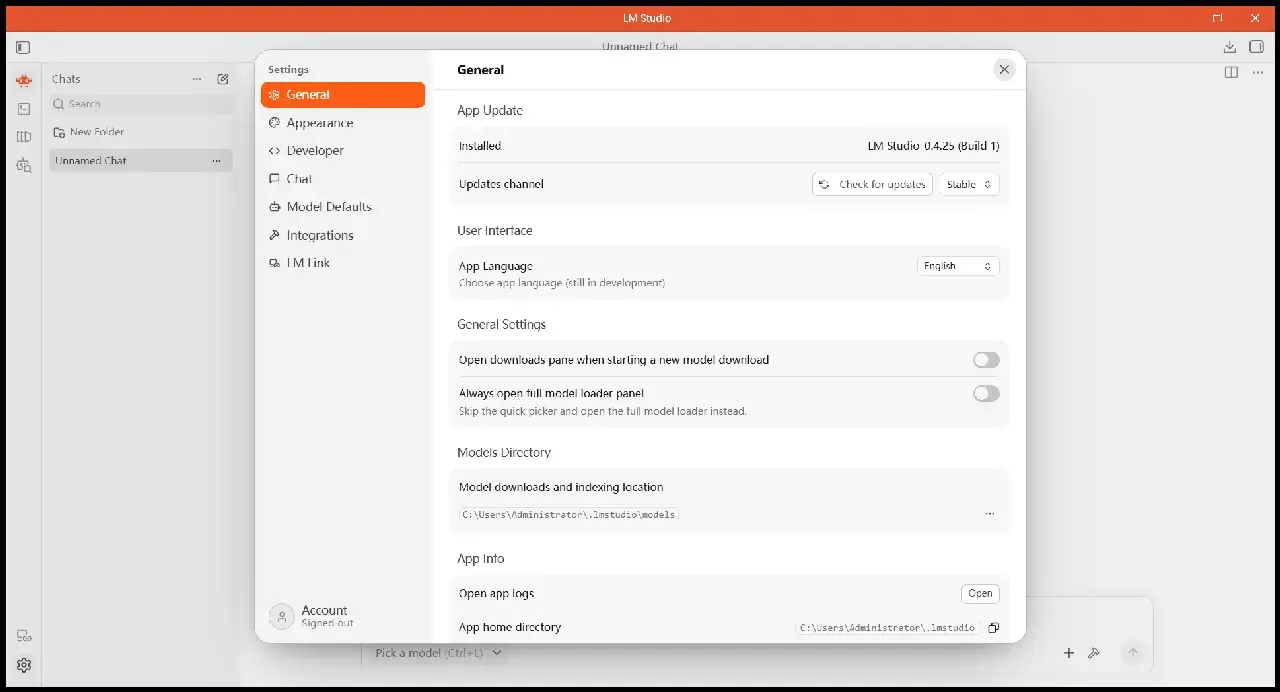Click the tools wrench icon in chat input
Screen dimensions: 1280x692
[x=1094, y=653]
